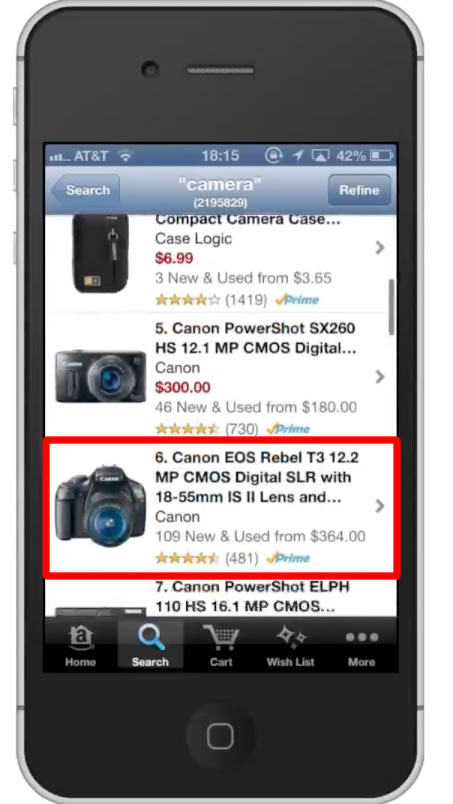Tap the Search magnifier tab
453x804 pixels.
(x=151, y=637)
